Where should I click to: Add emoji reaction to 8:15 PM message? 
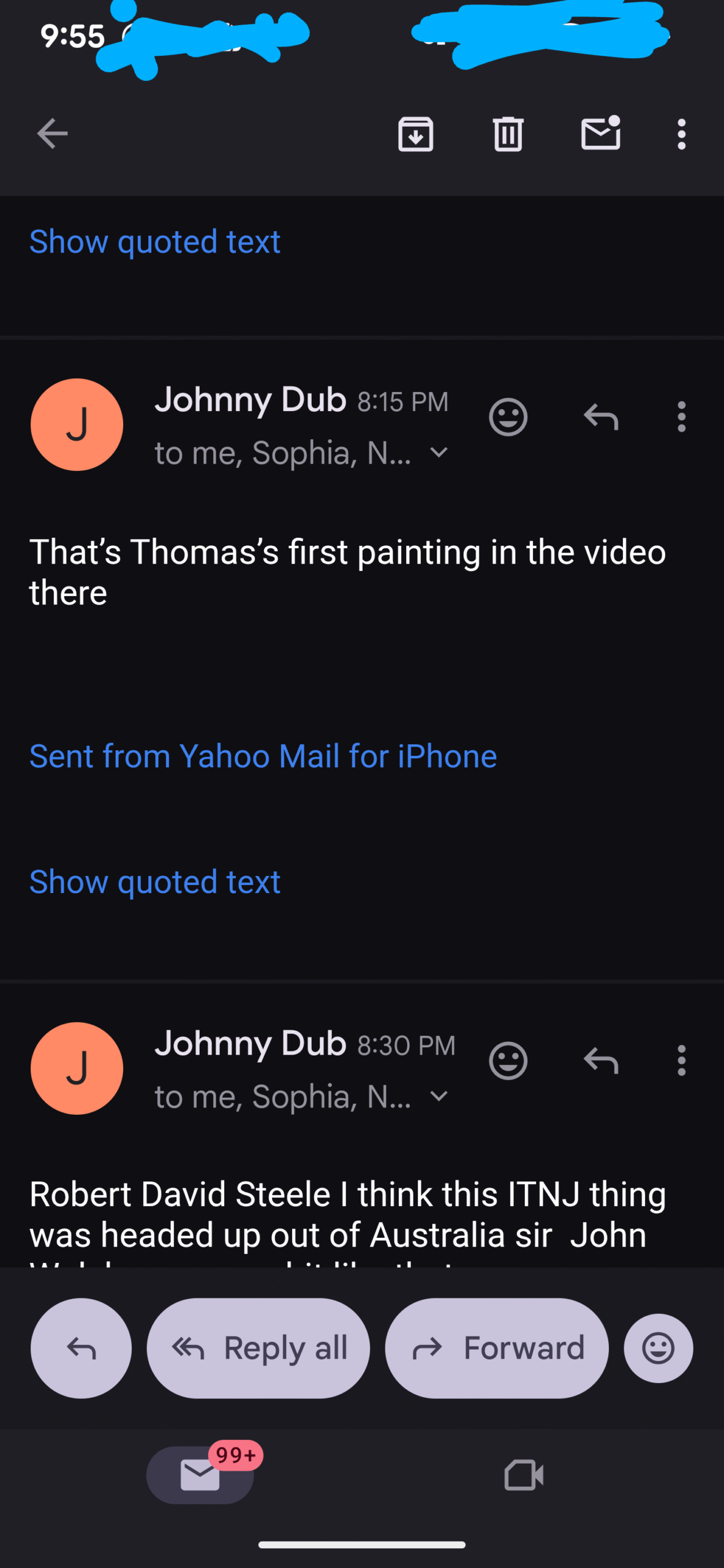(x=508, y=418)
